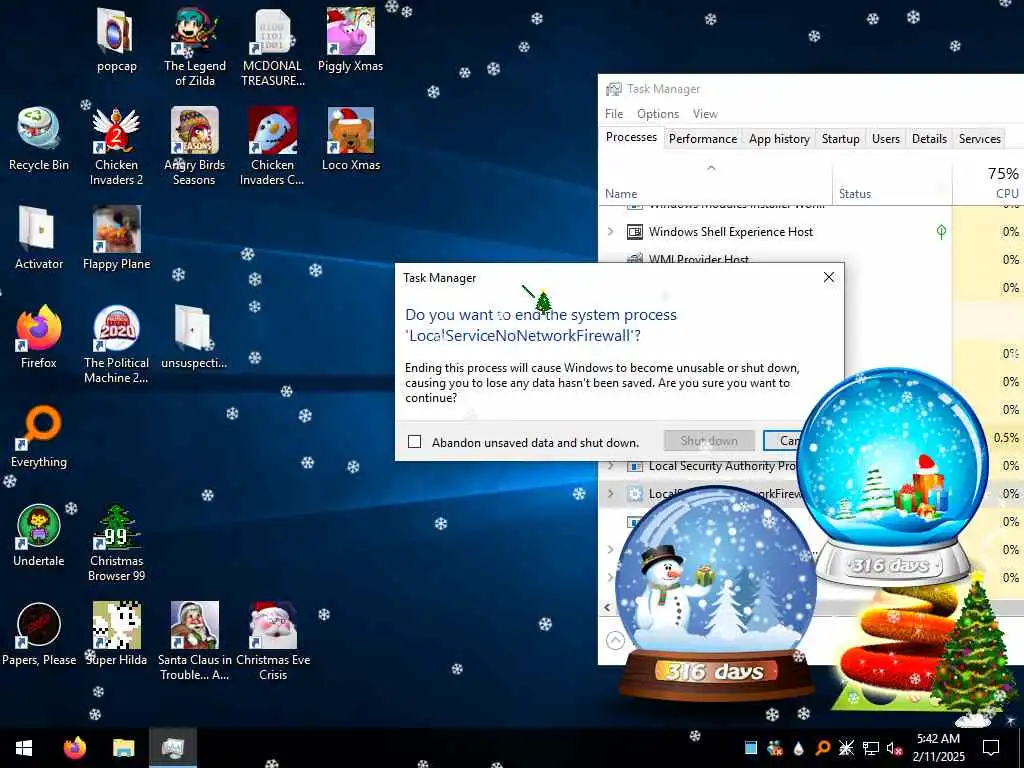Select Santa Claus in Trouble icon
1024x768 pixels.
pyautogui.click(x=195, y=641)
